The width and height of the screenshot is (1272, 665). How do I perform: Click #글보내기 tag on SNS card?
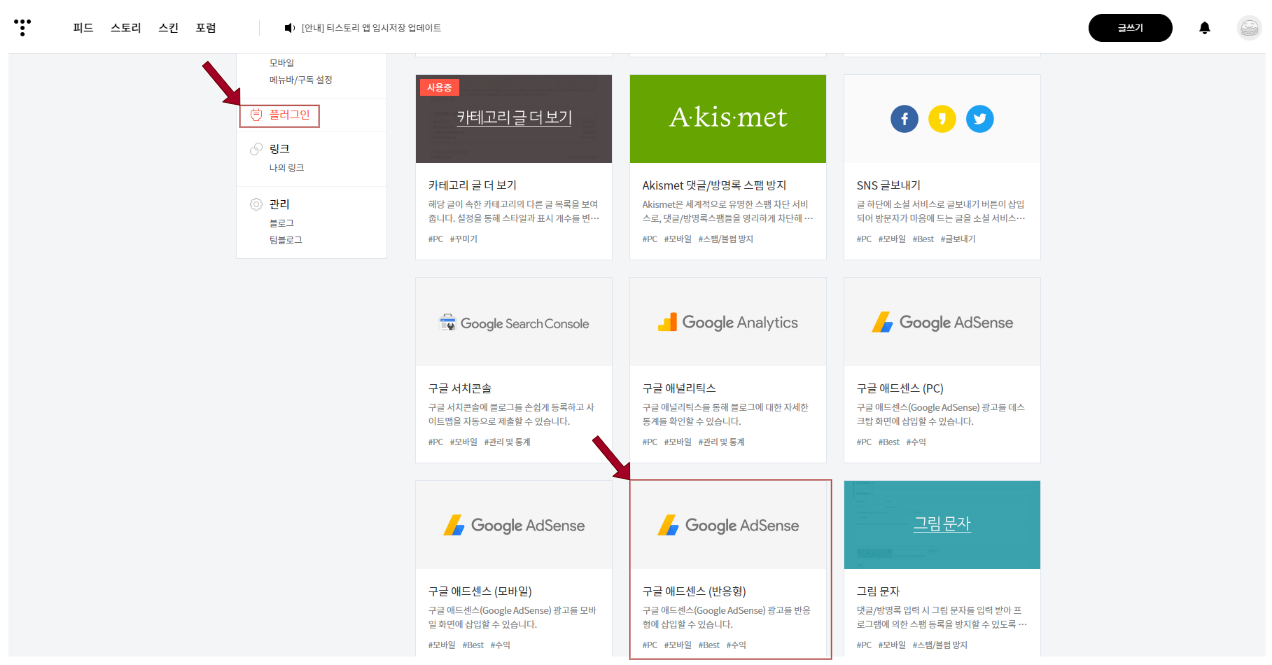958,239
